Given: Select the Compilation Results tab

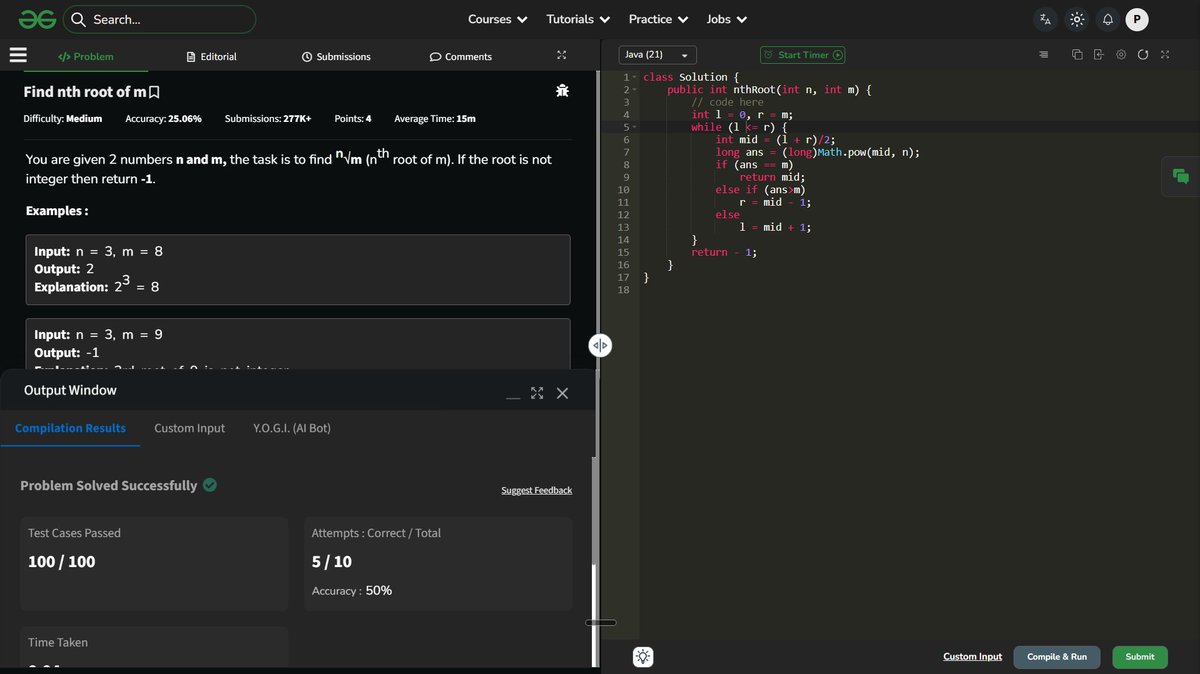Looking at the screenshot, I should 70,428.
